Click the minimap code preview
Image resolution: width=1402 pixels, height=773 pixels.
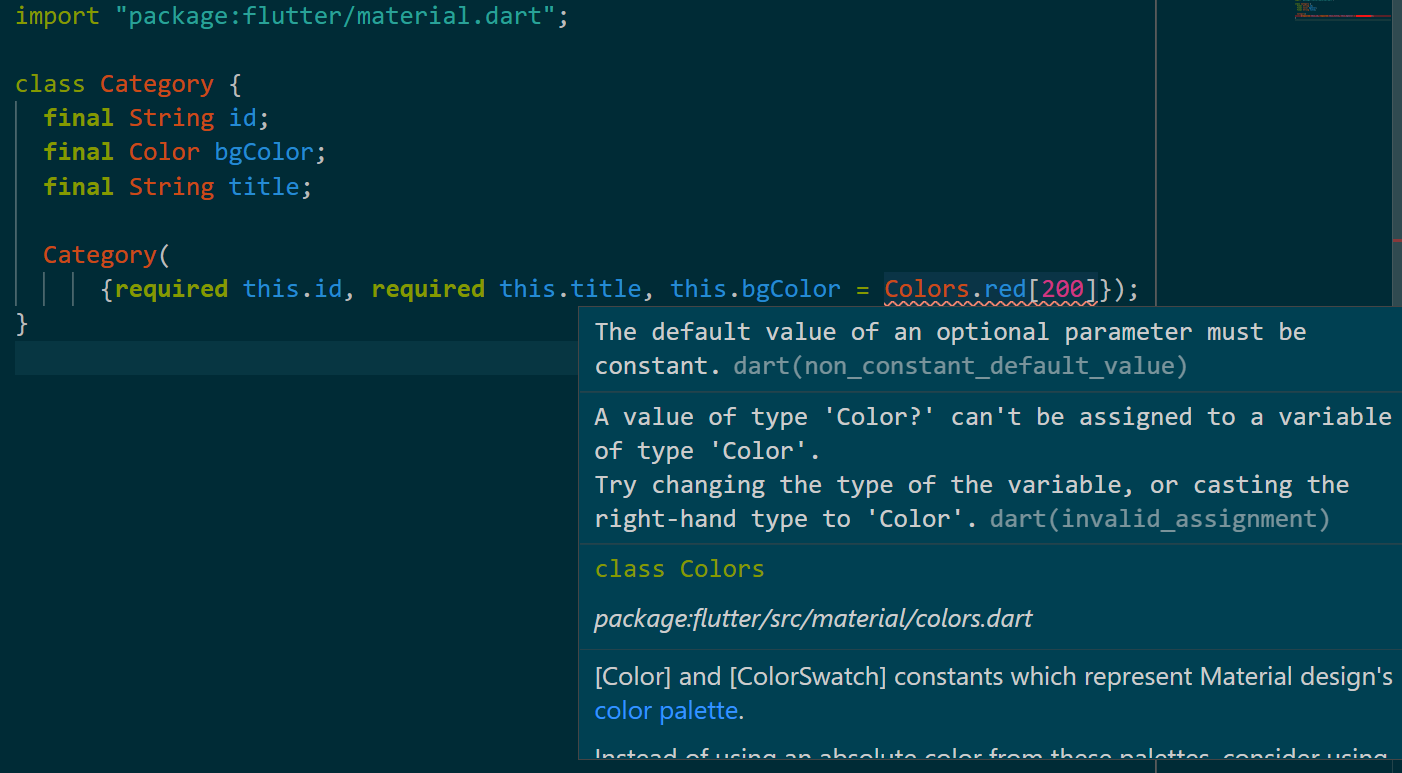click(x=1340, y=12)
